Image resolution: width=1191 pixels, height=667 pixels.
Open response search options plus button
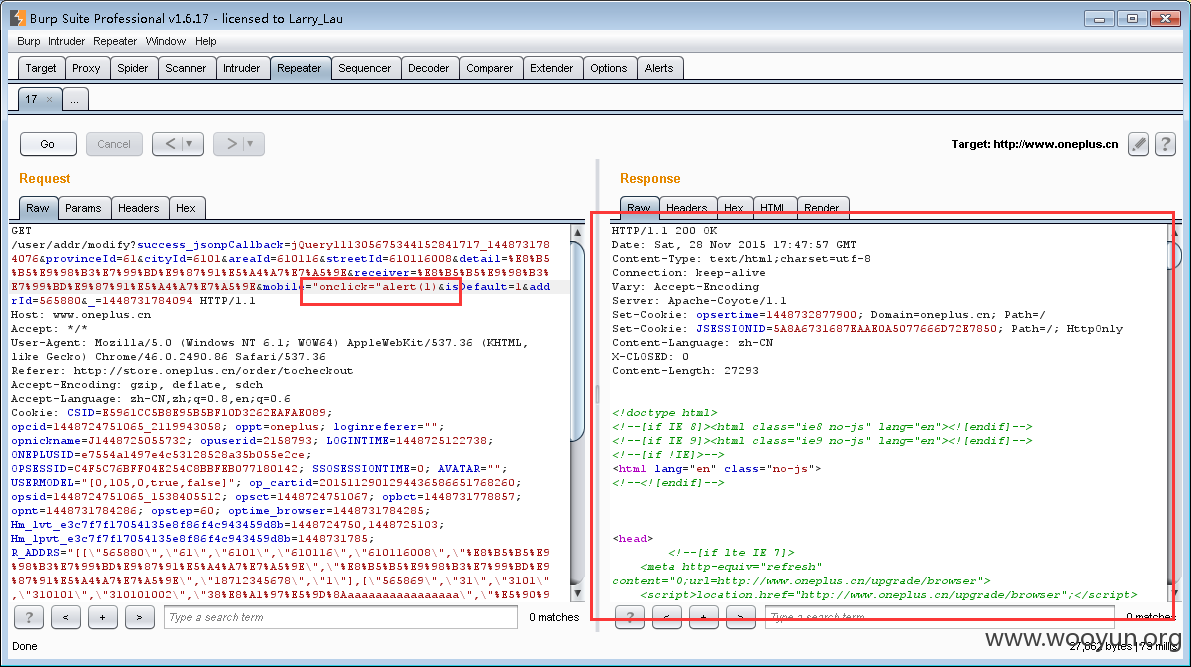(703, 617)
